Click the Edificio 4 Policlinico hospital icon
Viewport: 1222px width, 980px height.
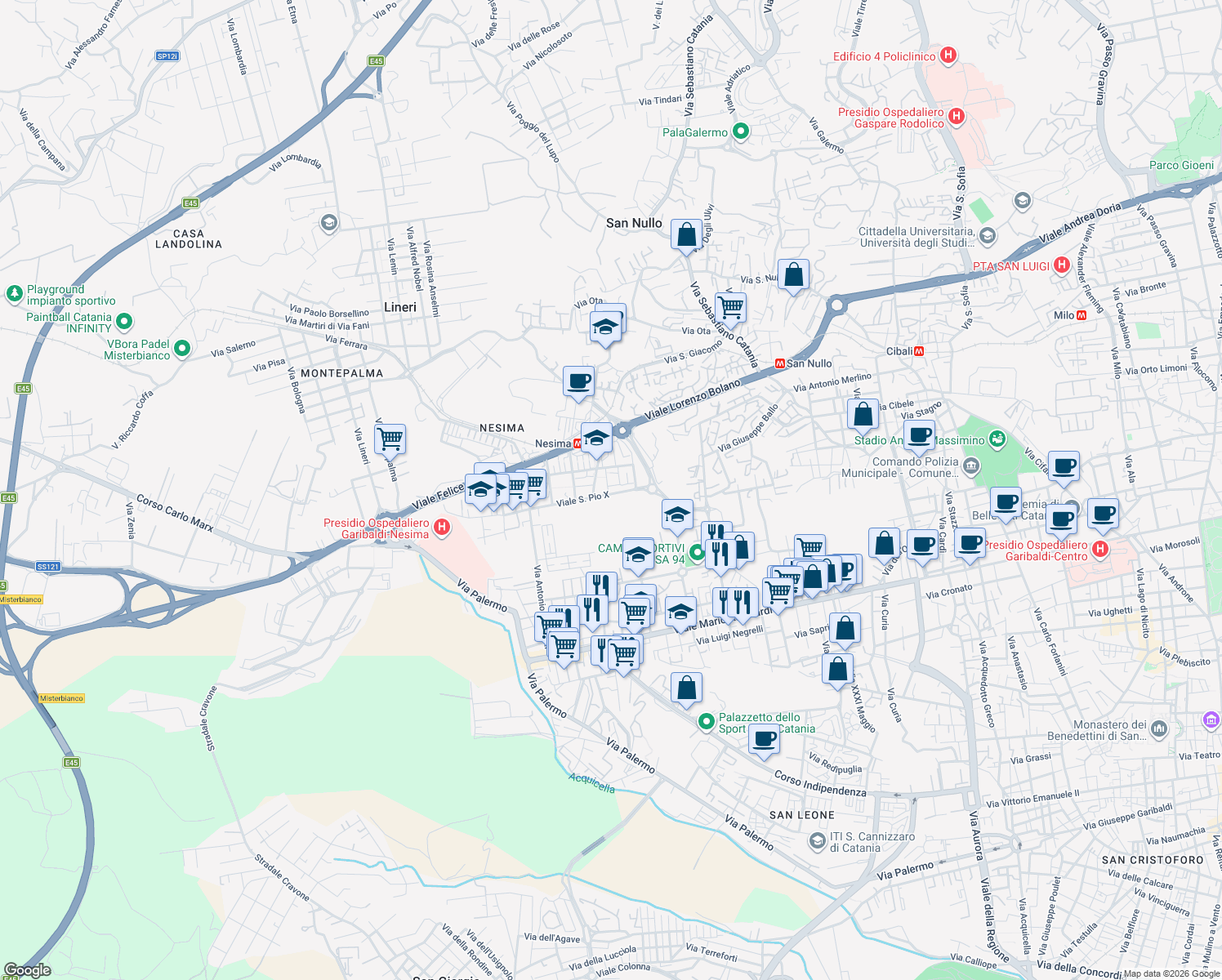coord(948,56)
